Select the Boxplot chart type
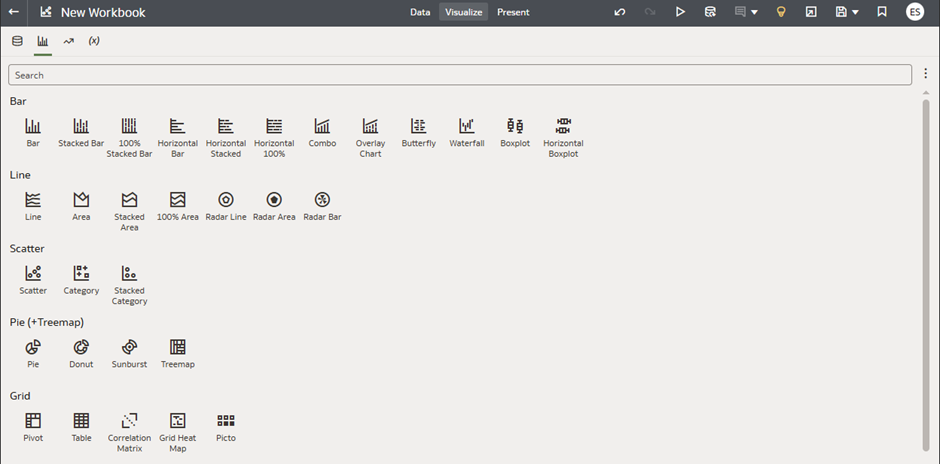 click(515, 127)
